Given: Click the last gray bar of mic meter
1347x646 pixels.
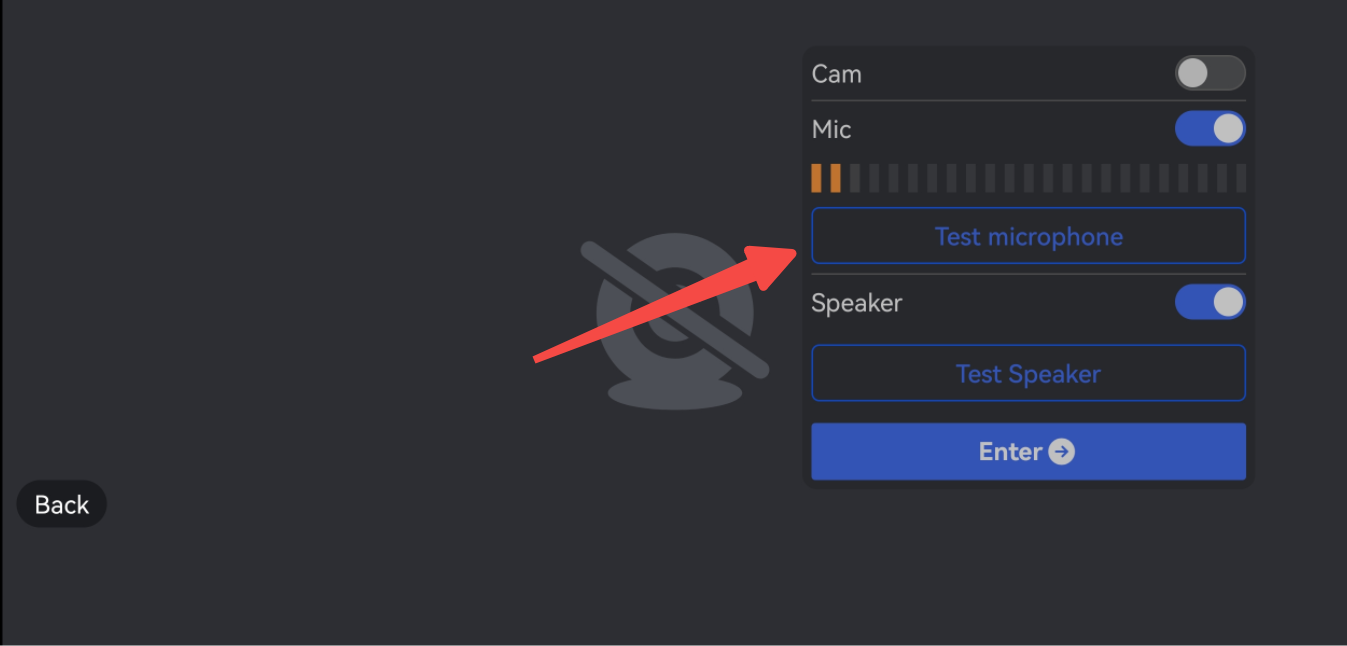Looking at the screenshot, I should 1241,178.
